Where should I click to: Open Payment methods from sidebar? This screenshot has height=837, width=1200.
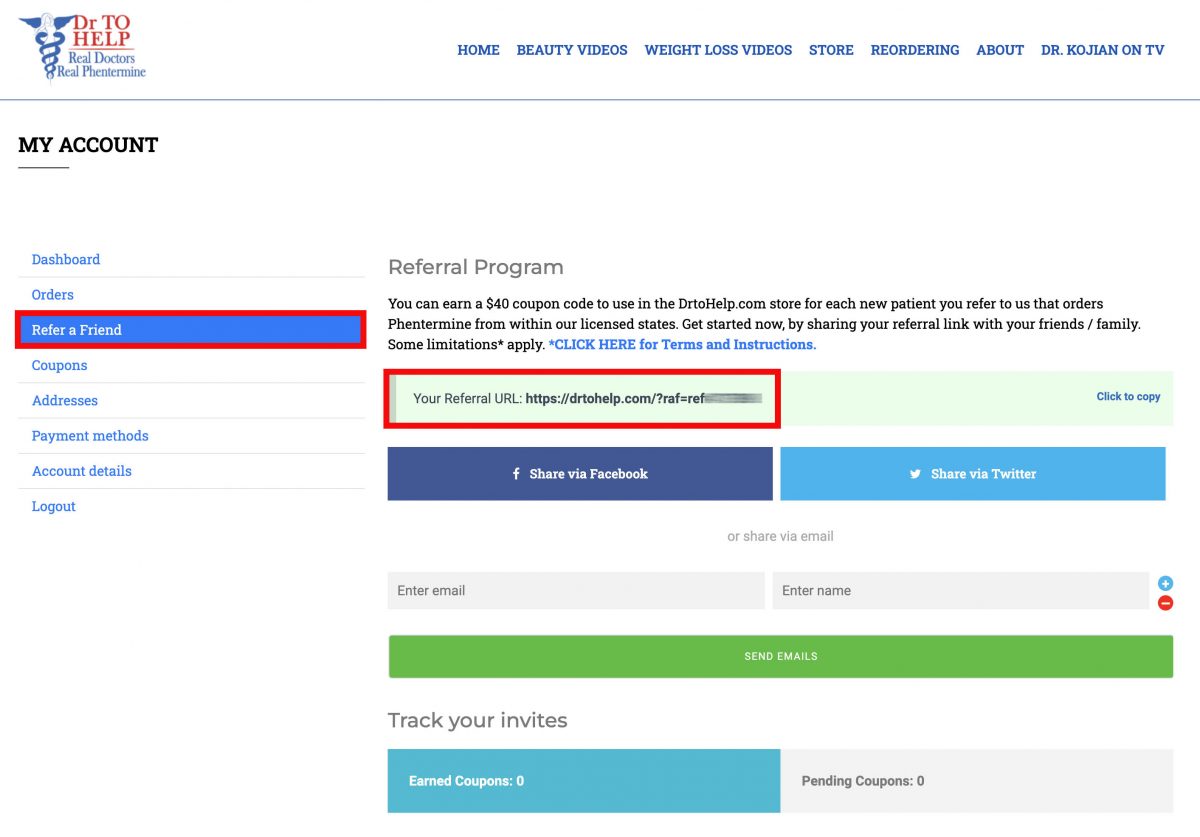(x=90, y=435)
